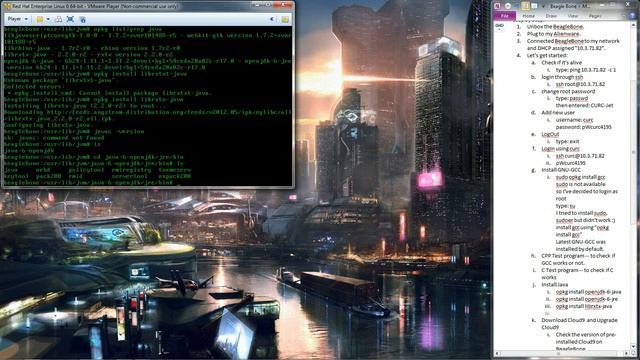Open OneNote Help question mark

pyautogui.click(x=632, y=16)
